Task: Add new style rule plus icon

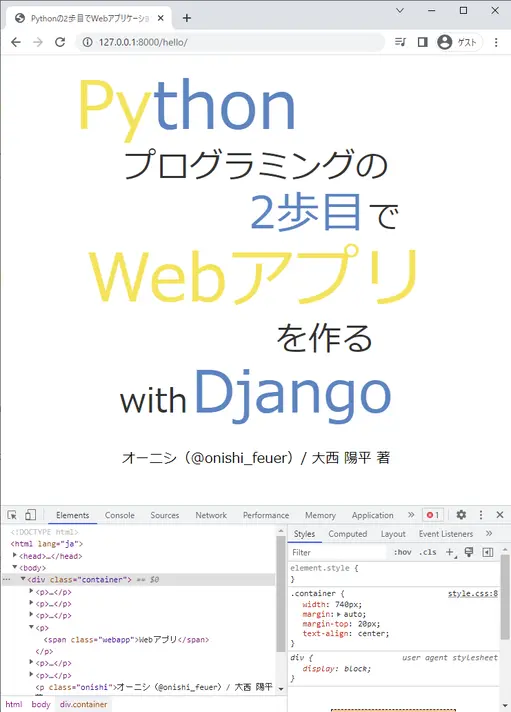Action: (x=450, y=552)
